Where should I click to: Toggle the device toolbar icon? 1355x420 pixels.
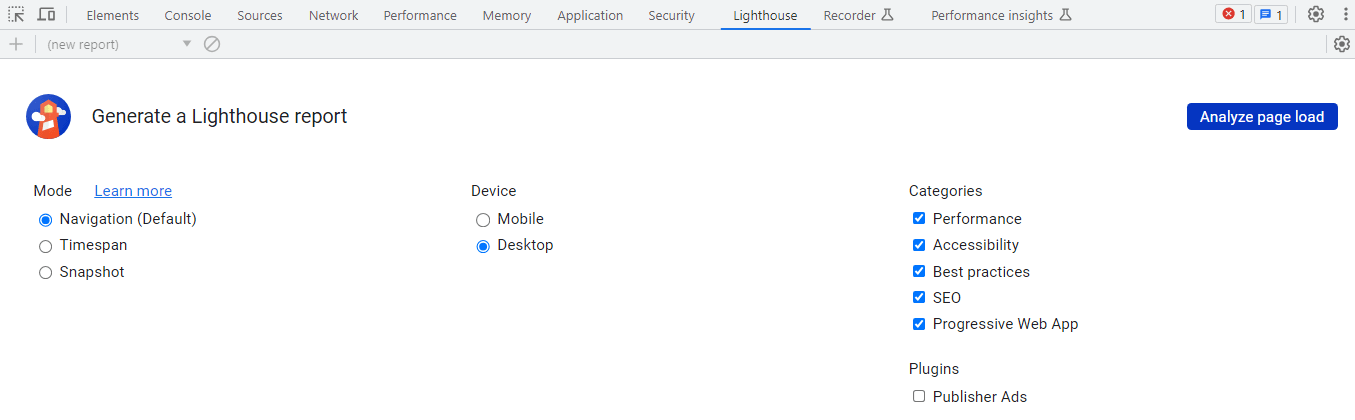click(46, 15)
